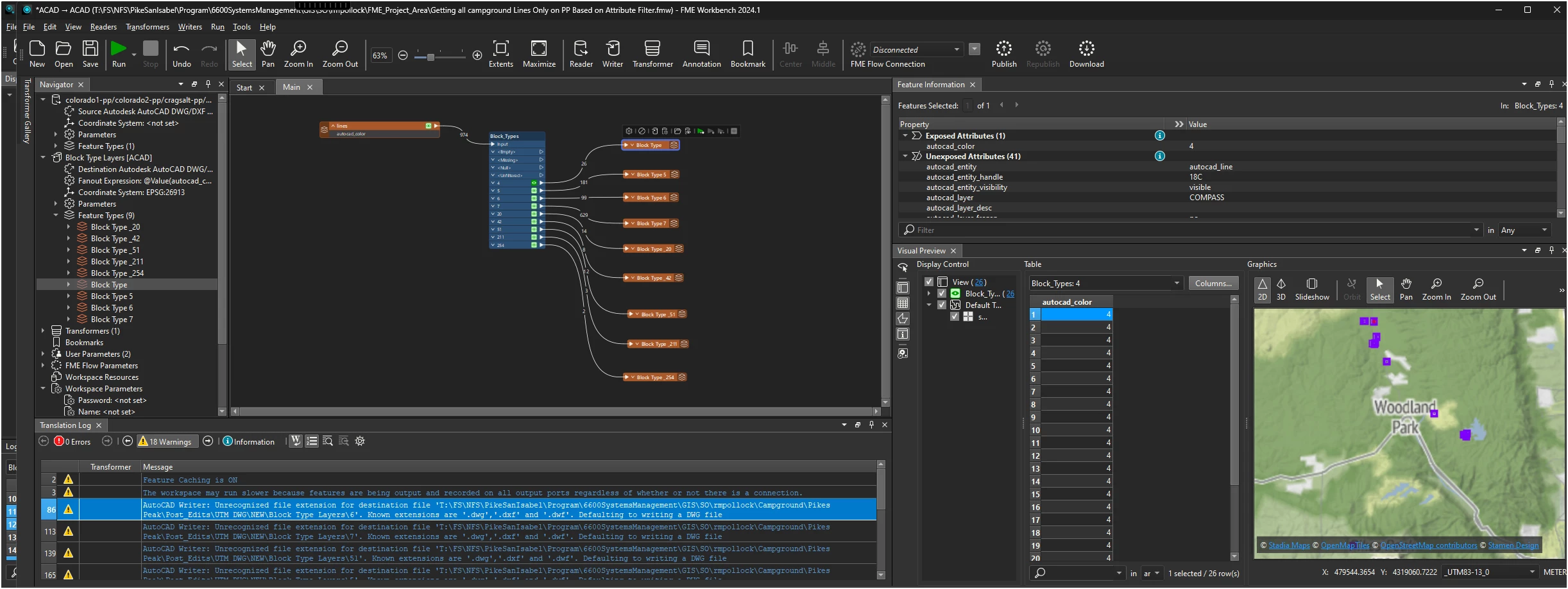This screenshot has height=589, width=1568.
Task: Uncheck Block_Ty... layer checkbox
Action: tap(942, 294)
